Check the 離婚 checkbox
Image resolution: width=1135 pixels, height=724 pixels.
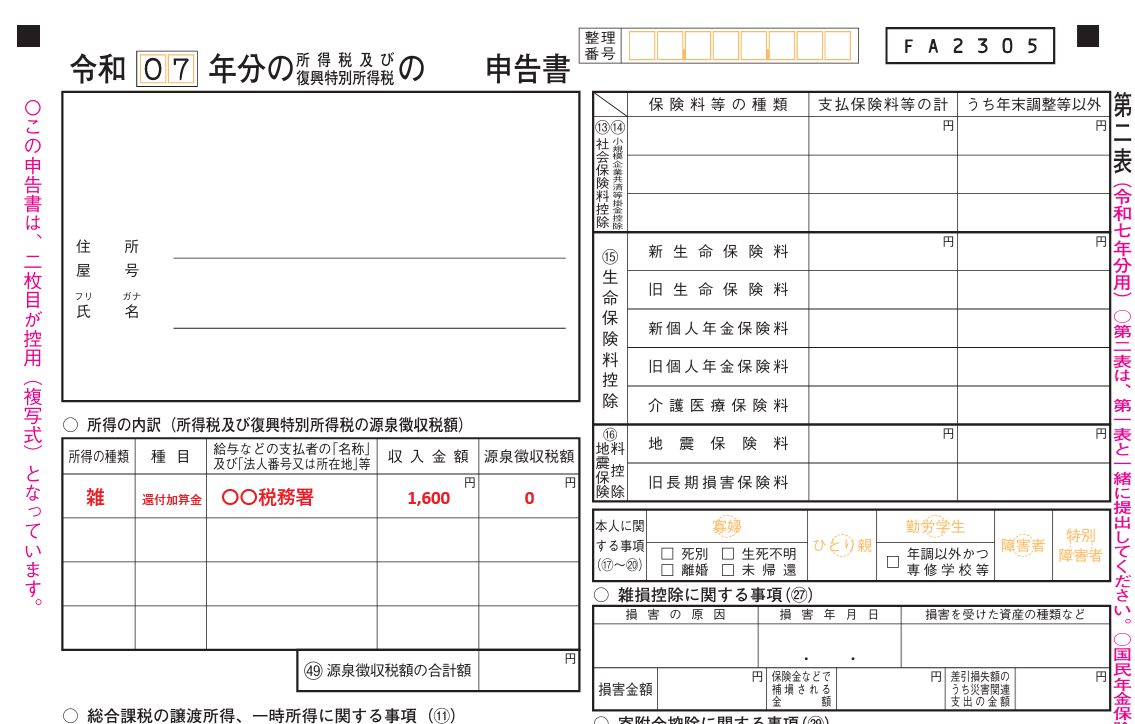(667, 570)
